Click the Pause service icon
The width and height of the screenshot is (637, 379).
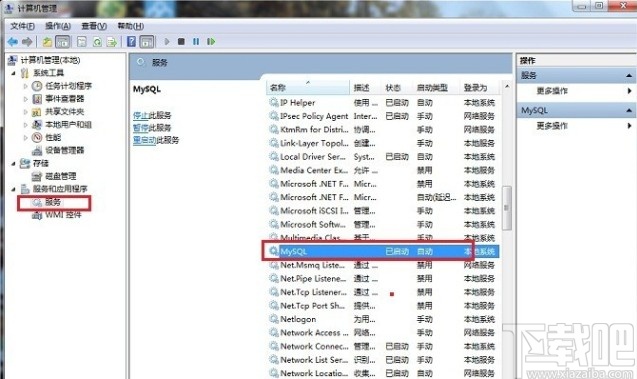point(196,41)
